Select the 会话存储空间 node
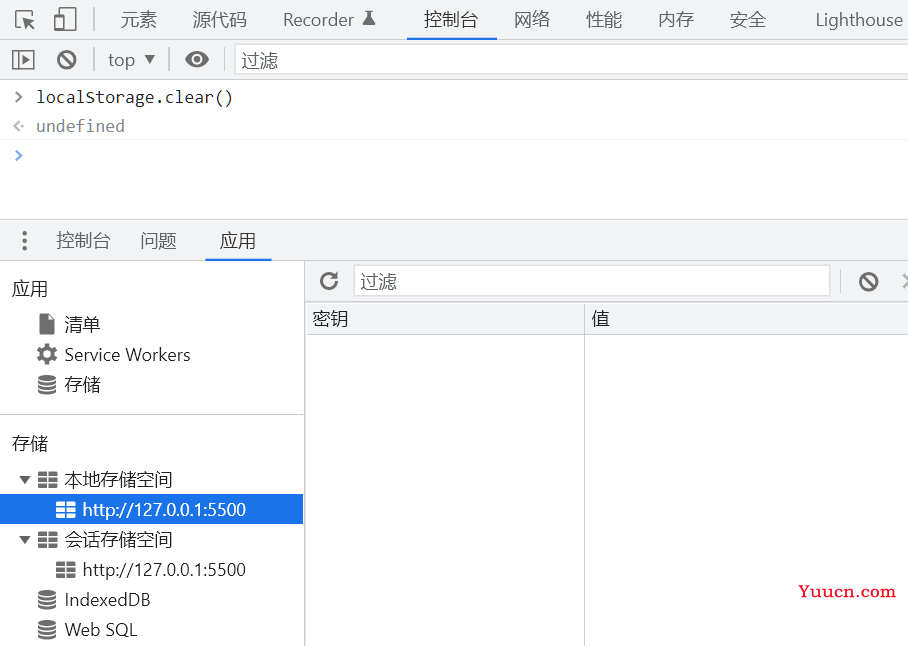The width and height of the screenshot is (908, 646). coord(118,540)
